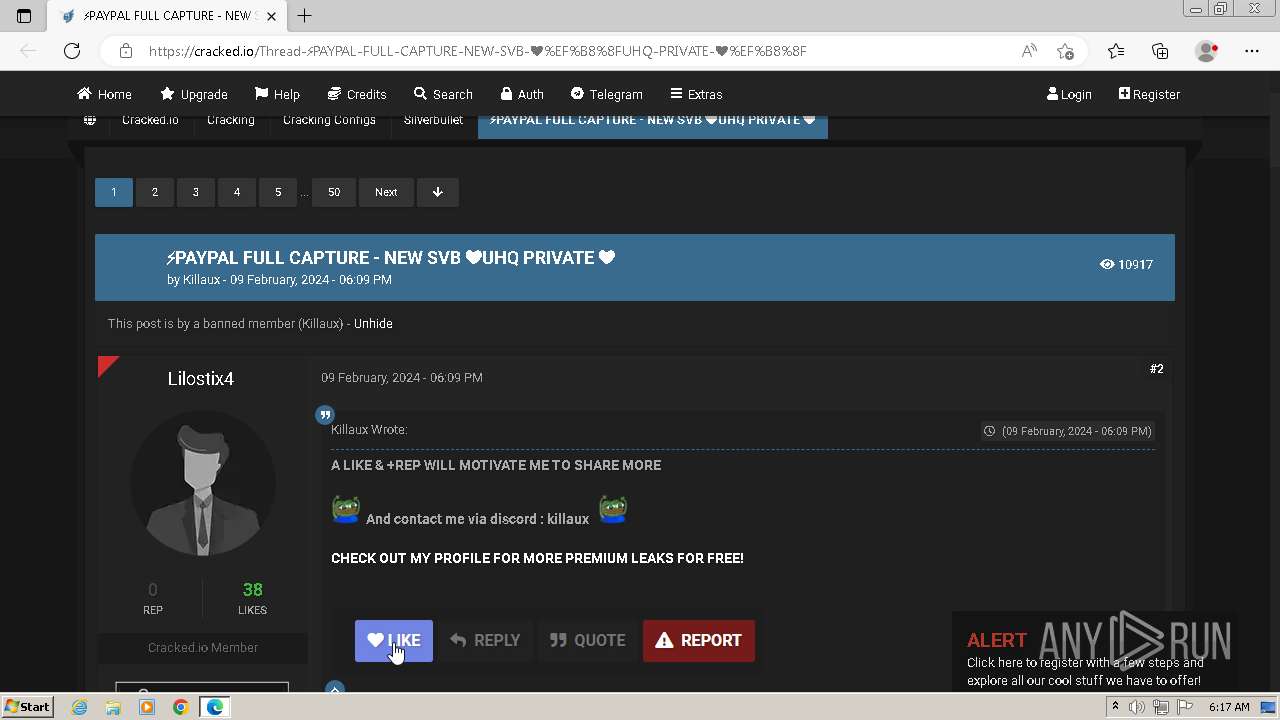Viewport: 1280px width, 720px height.
Task: Go to page 3 of thread
Action: pyautogui.click(x=196, y=192)
